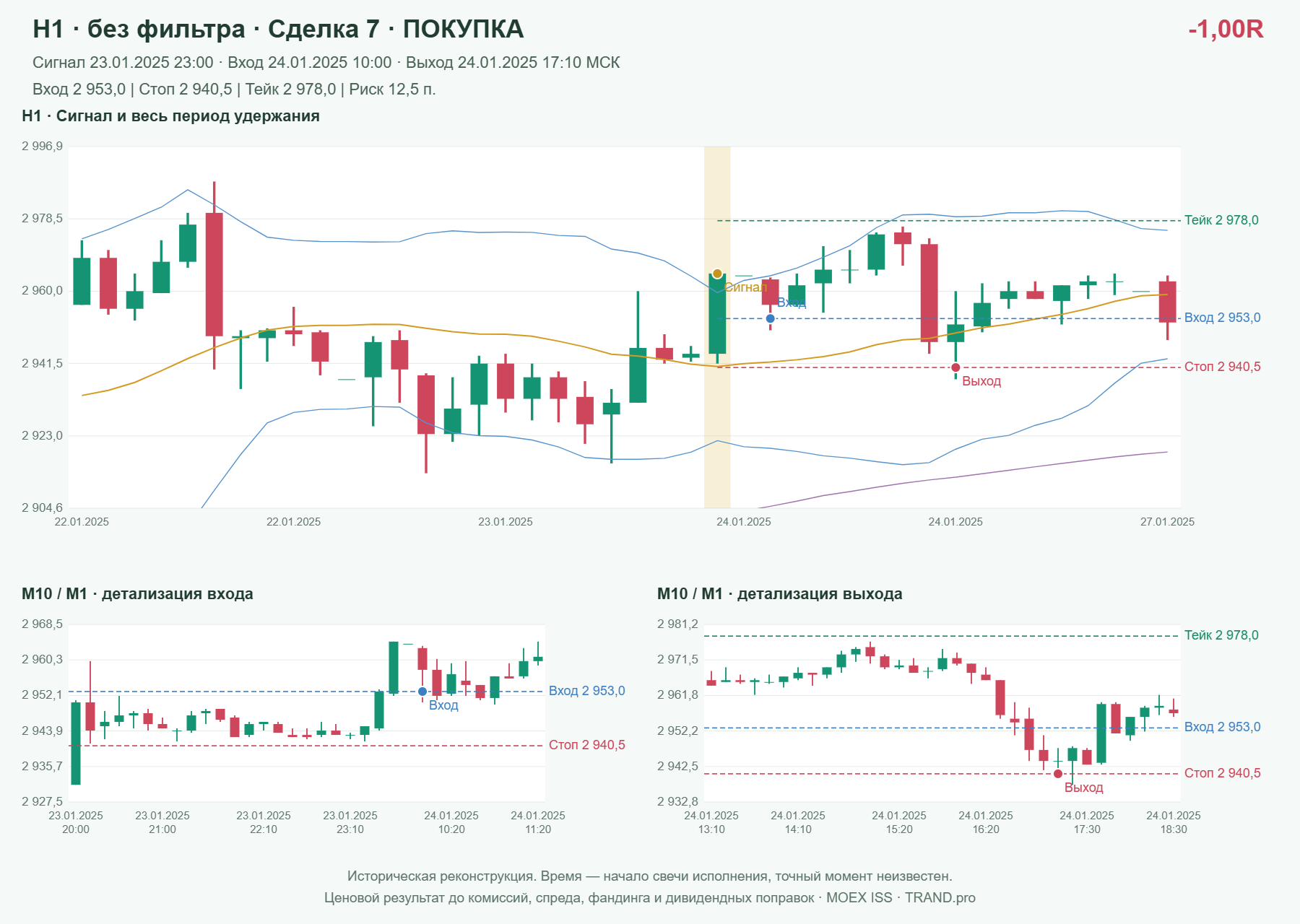This screenshot has height=924, width=1300.
Task: Click the Вход 2 953,0 label on H1 chart
Action: (x=1222, y=318)
